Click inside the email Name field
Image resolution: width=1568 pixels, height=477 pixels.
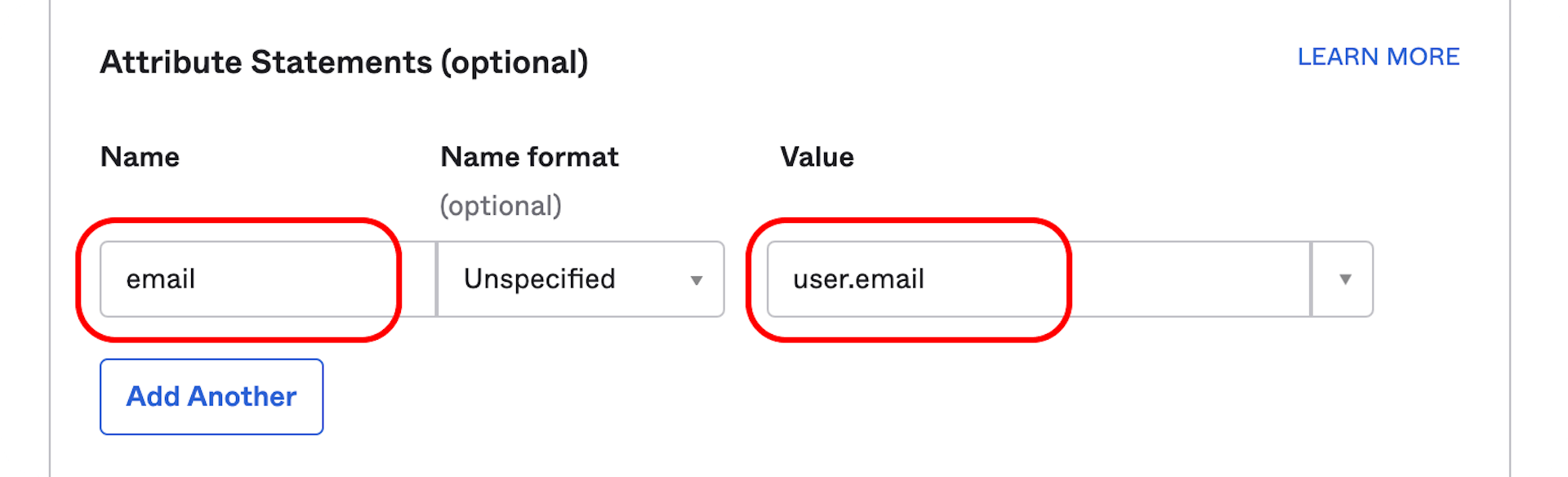(x=245, y=279)
